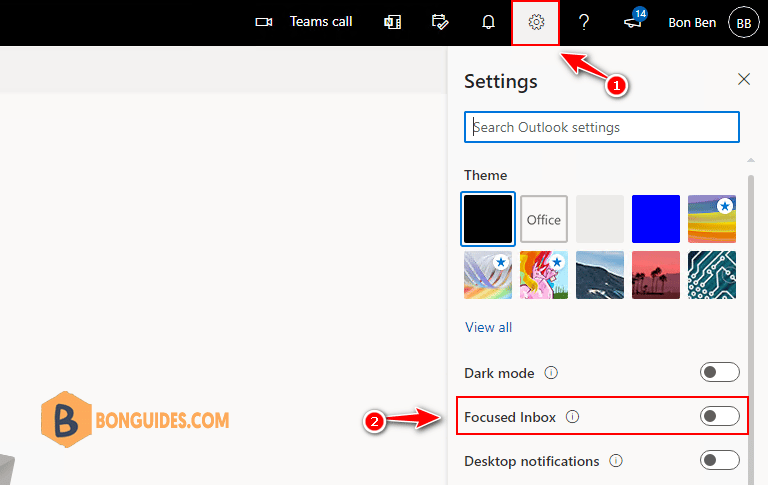Select the light gray theme swatch

tap(600, 219)
